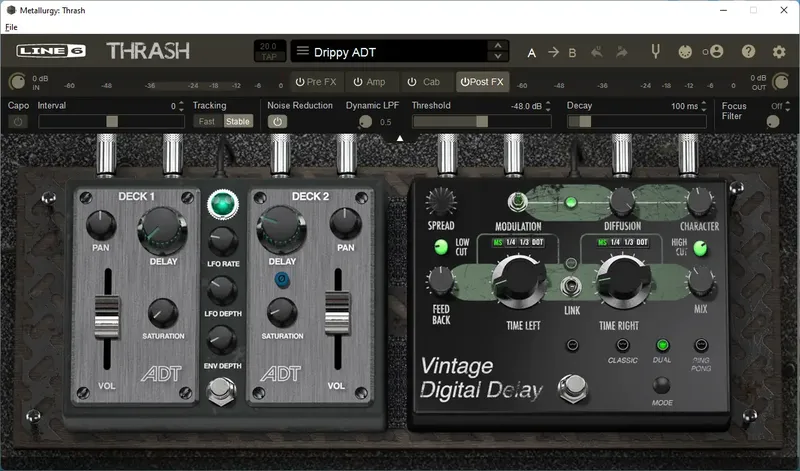Screen dimensions: 800x471
Task: Click the Deck 1 DELAY knob
Action: click(163, 232)
